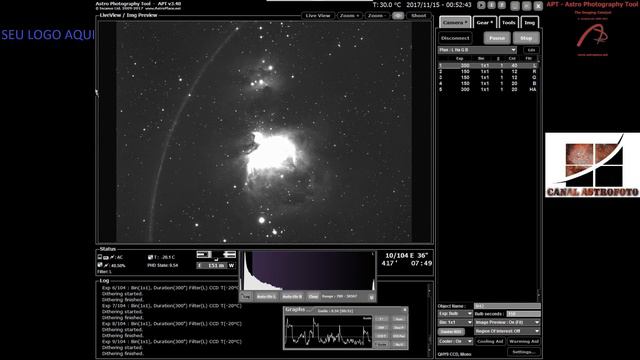
Task: Click the L icon in the title bar
Action: click(x=491, y=5)
